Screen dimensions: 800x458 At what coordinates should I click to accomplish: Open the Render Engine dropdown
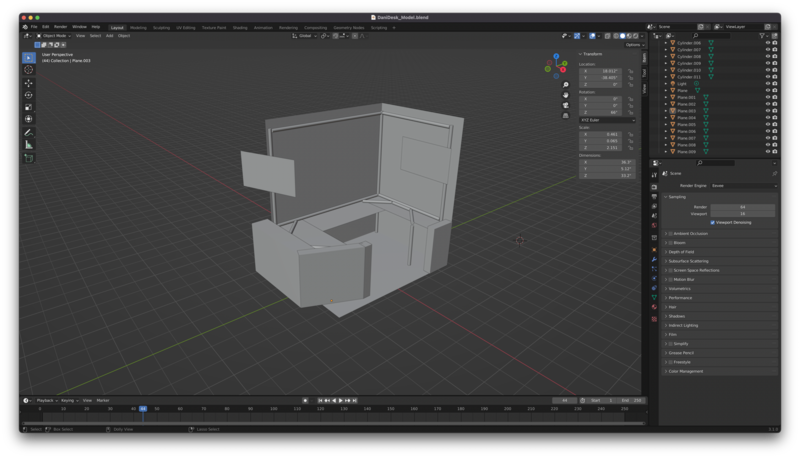tap(743, 186)
